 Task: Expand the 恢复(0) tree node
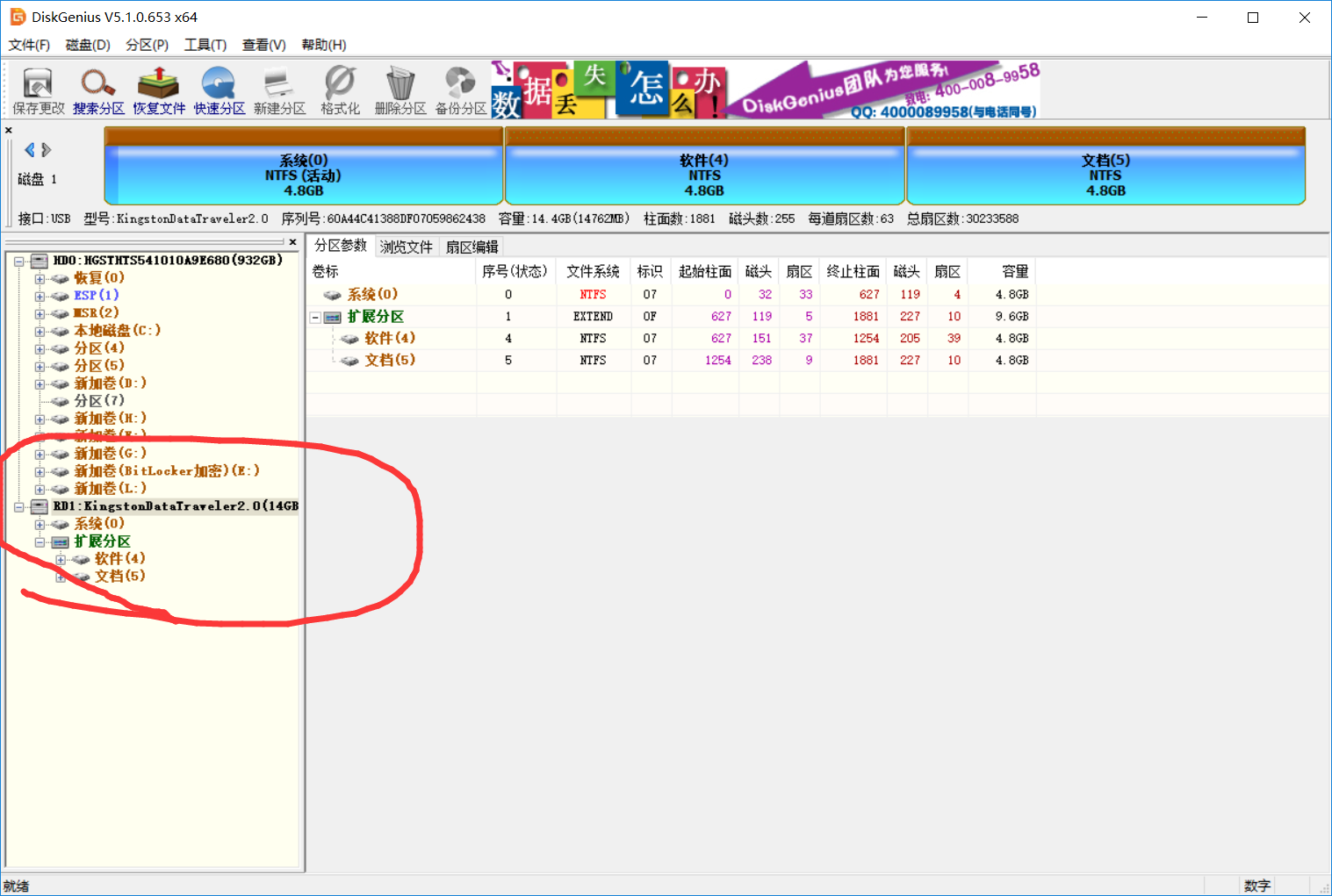pyautogui.click(x=40, y=279)
